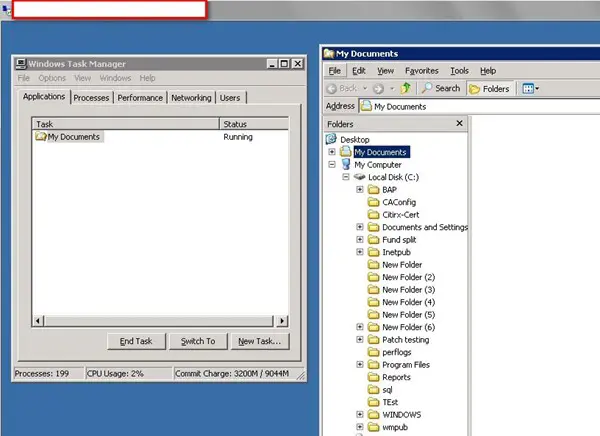Screen dimensions: 600x436
Task: Expand the Documents and Settings folder
Action: point(360,227)
